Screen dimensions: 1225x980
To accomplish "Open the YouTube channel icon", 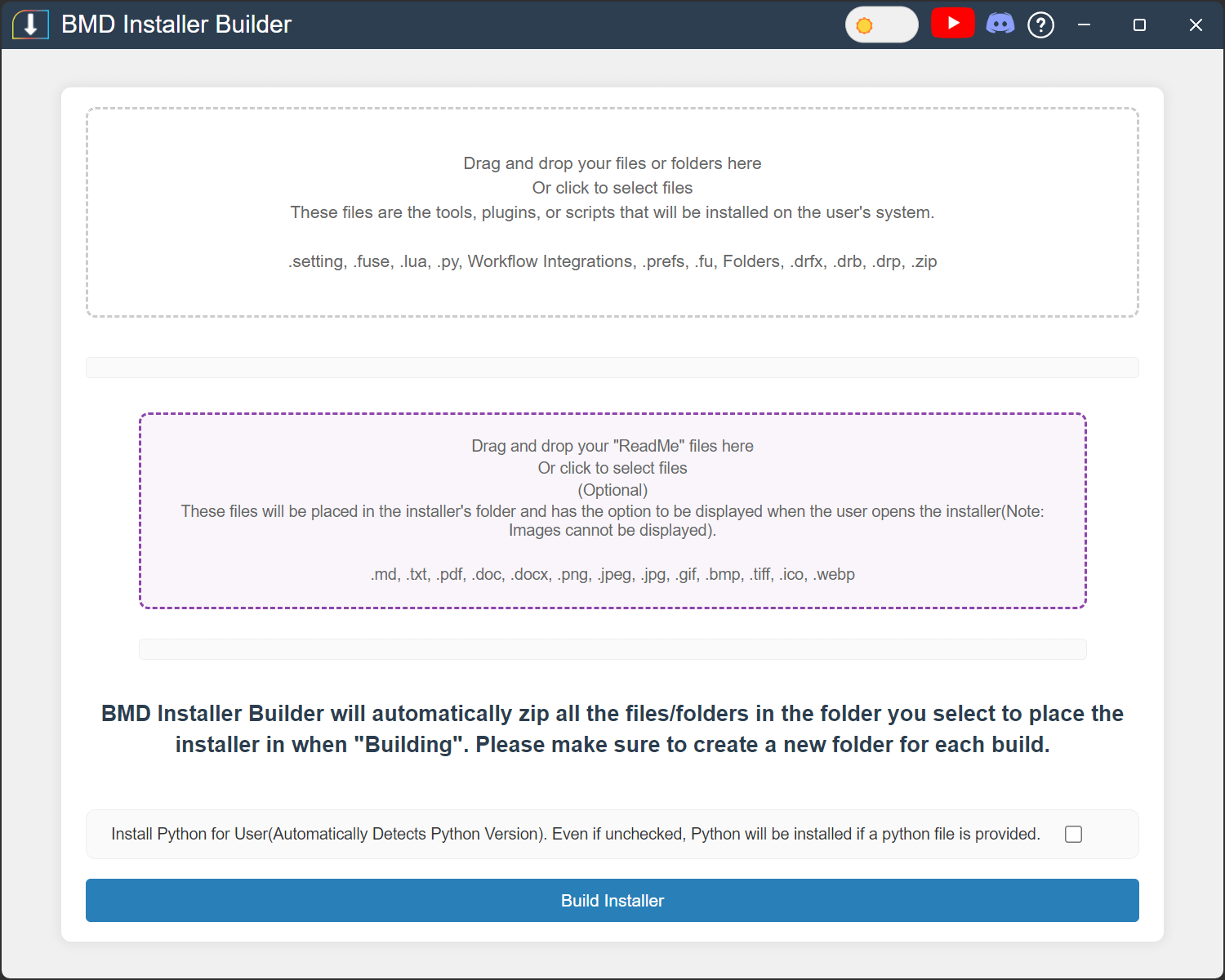I will pyautogui.click(x=952, y=24).
